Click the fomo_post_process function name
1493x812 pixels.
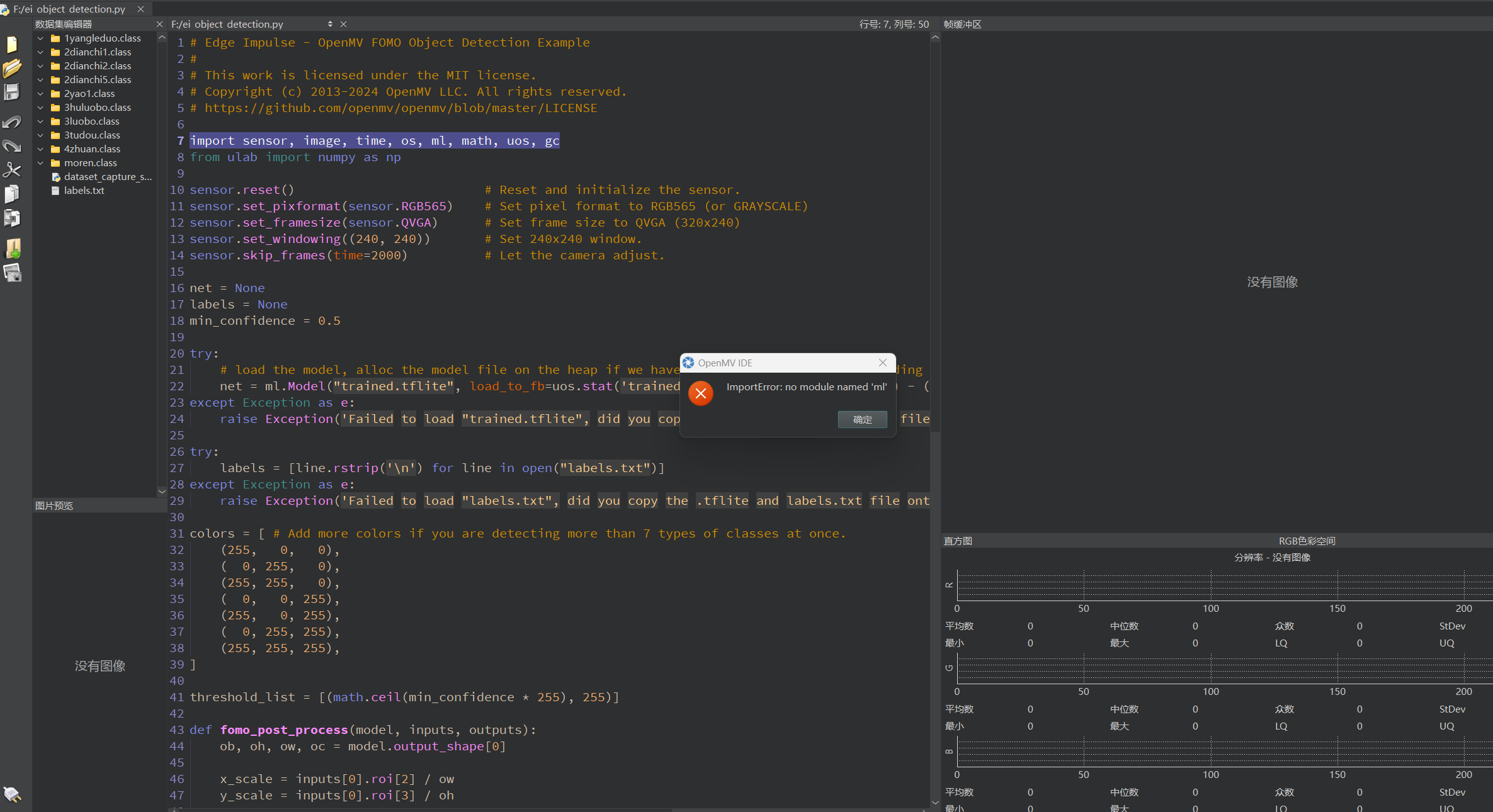point(284,730)
